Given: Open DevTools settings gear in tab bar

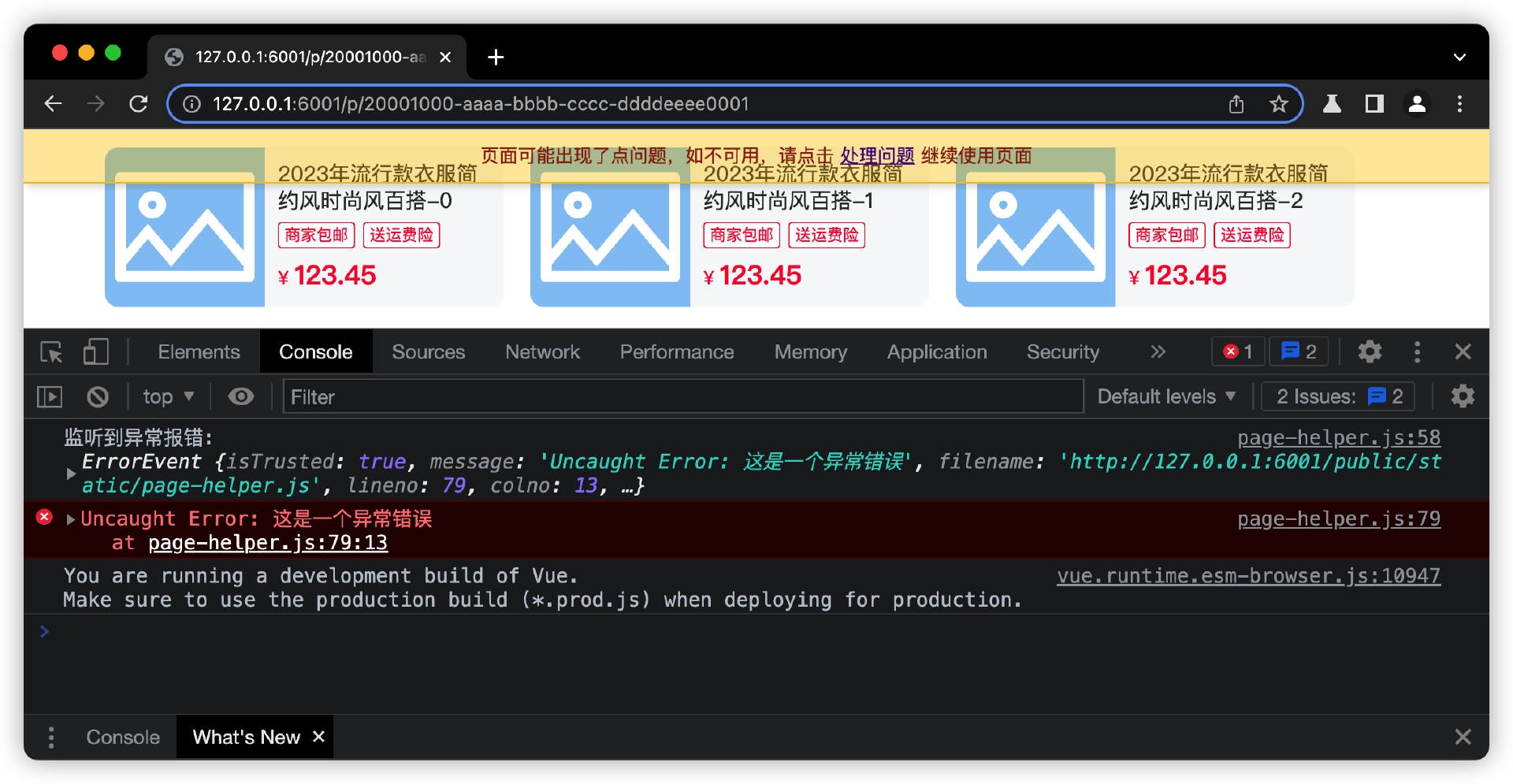Looking at the screenshot, I should [x=1370, y=352].
